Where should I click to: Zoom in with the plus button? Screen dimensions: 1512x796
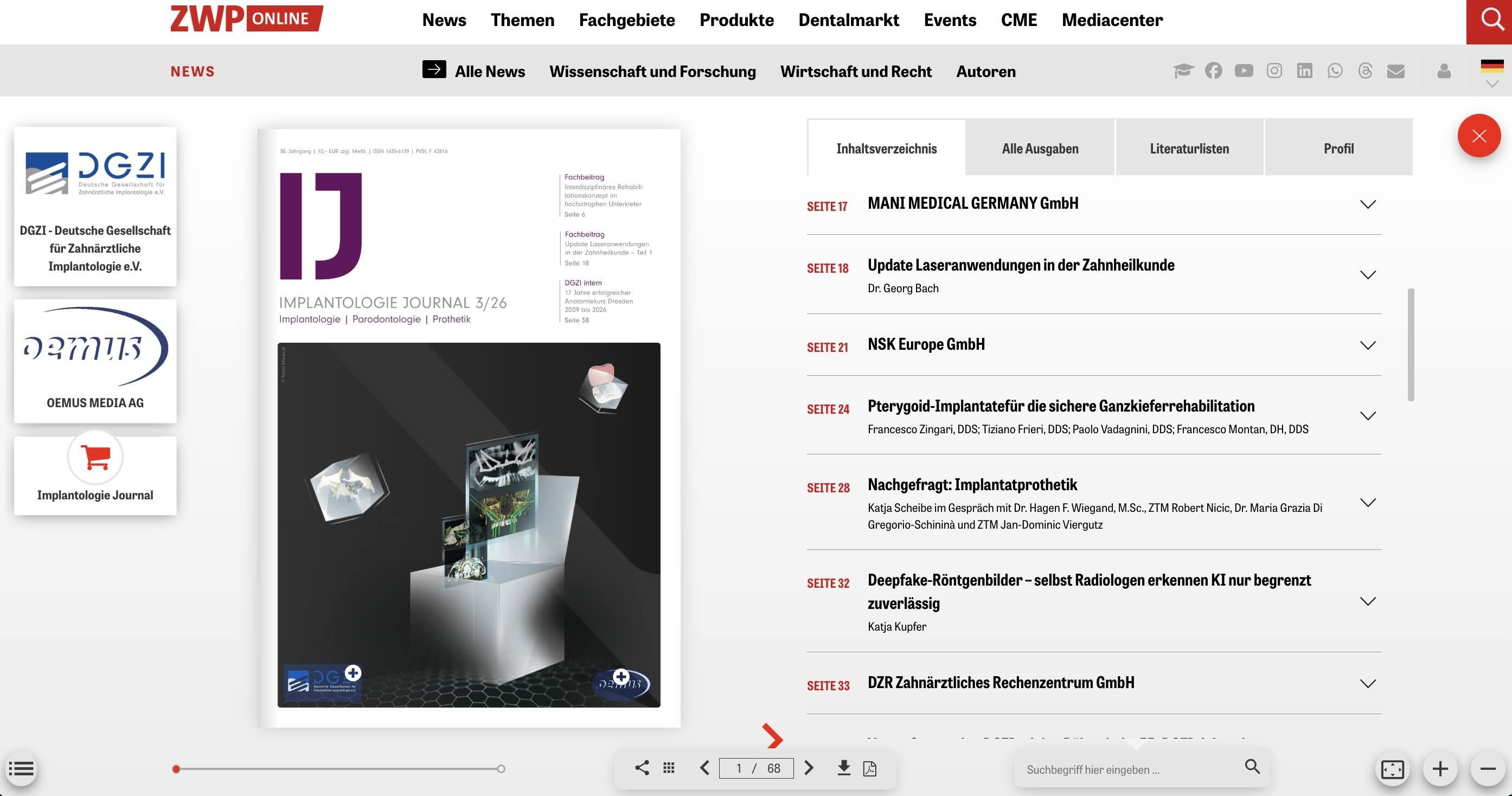(x=1440, y=769)
